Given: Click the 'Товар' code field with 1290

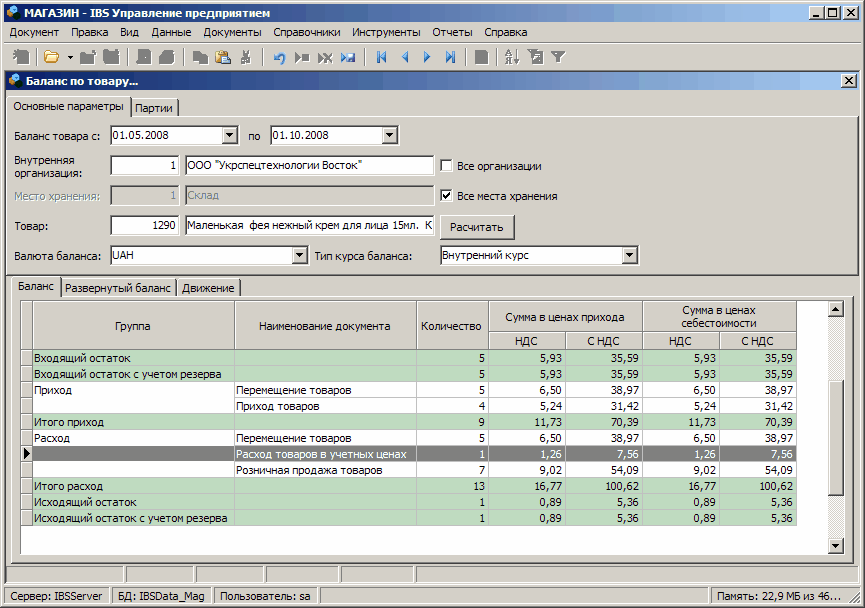Looking at the screenshot, I should [144, 226].
